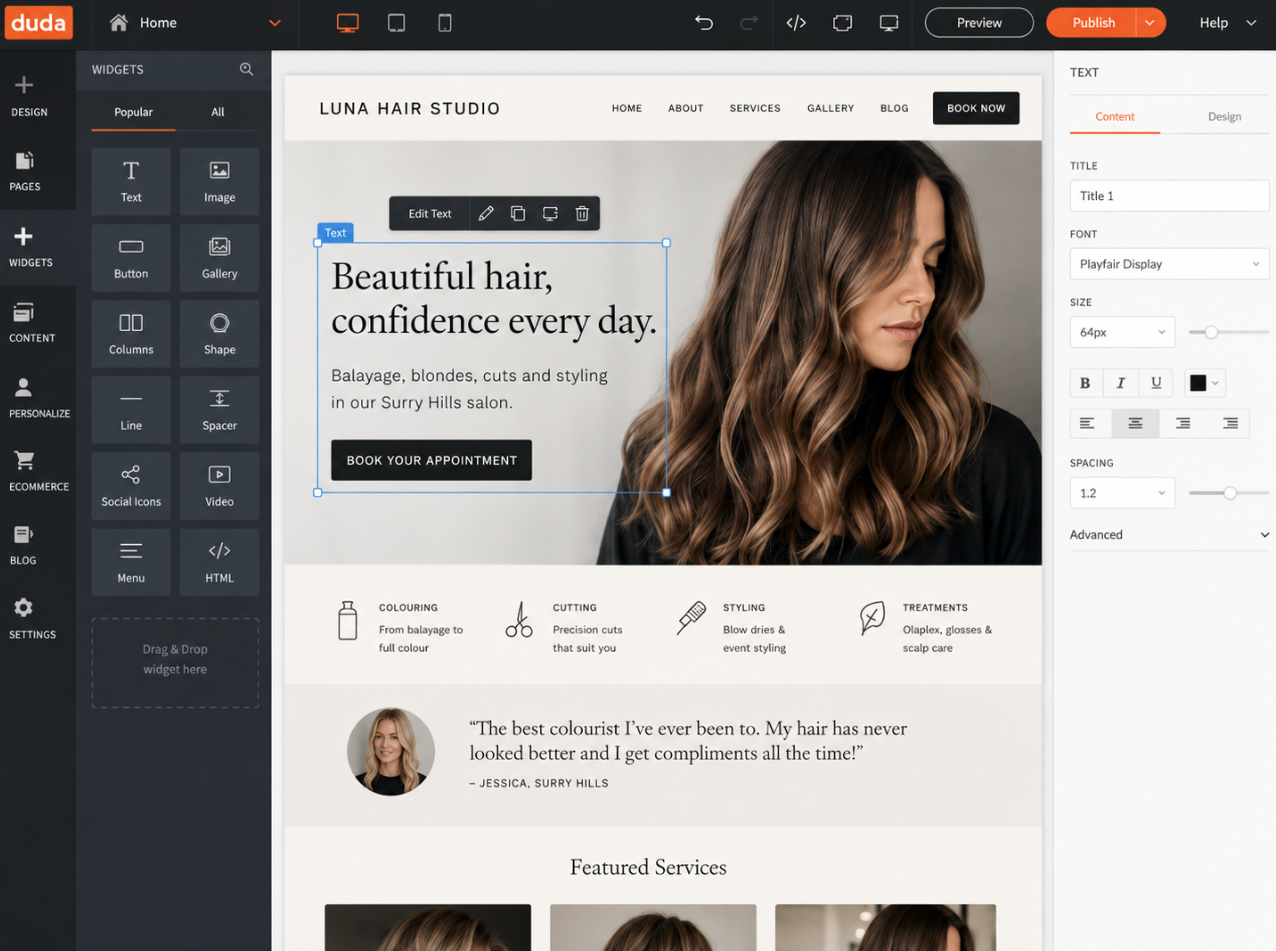This screenshot has height=951, width=1276.
Task: Switch to tablet view icon
Action: pos(396,23)
